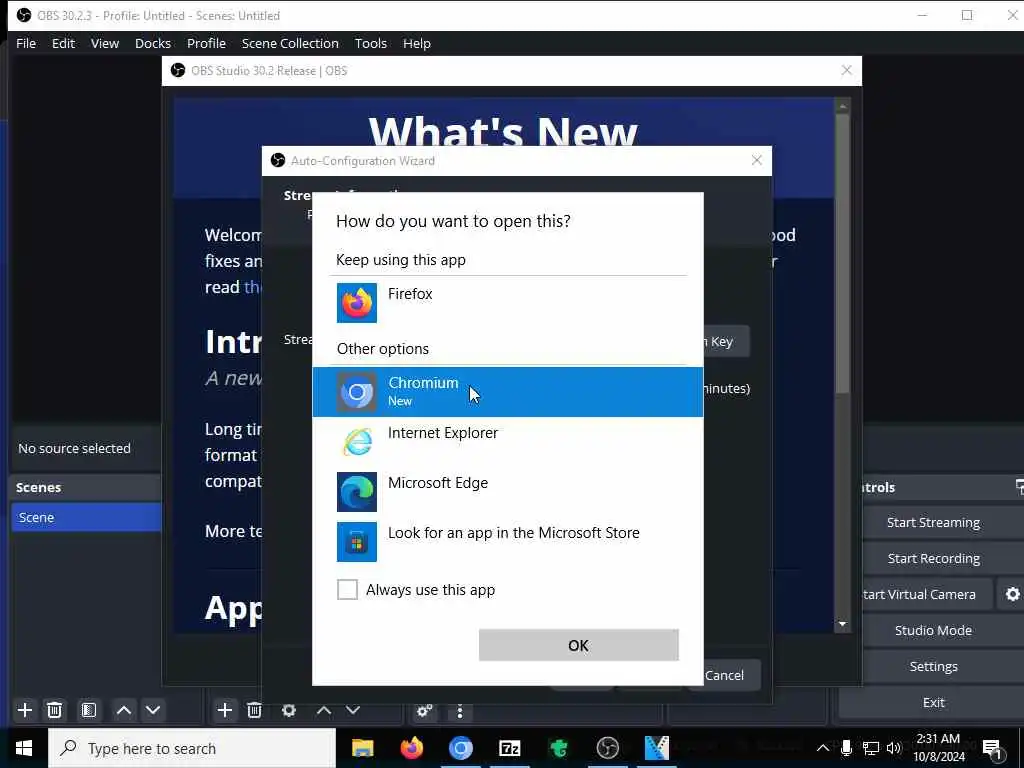Open network tray icon
1024x768 pixels.
pos(871,748)
